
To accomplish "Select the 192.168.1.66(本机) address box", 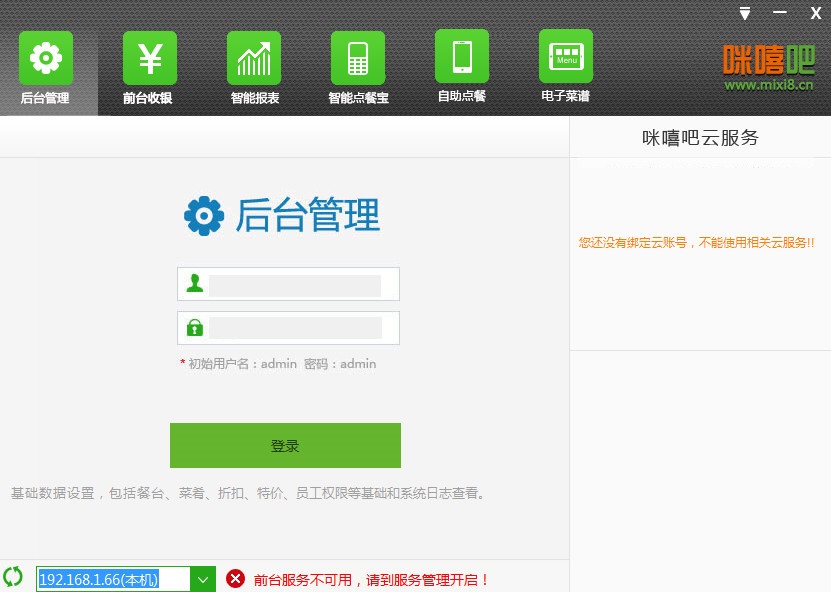I will tap(113, 579).
